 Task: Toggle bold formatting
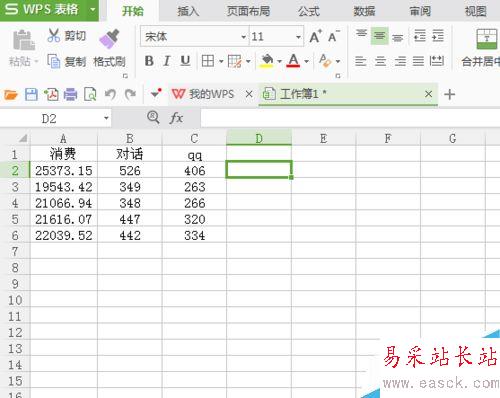pos(149,61)
